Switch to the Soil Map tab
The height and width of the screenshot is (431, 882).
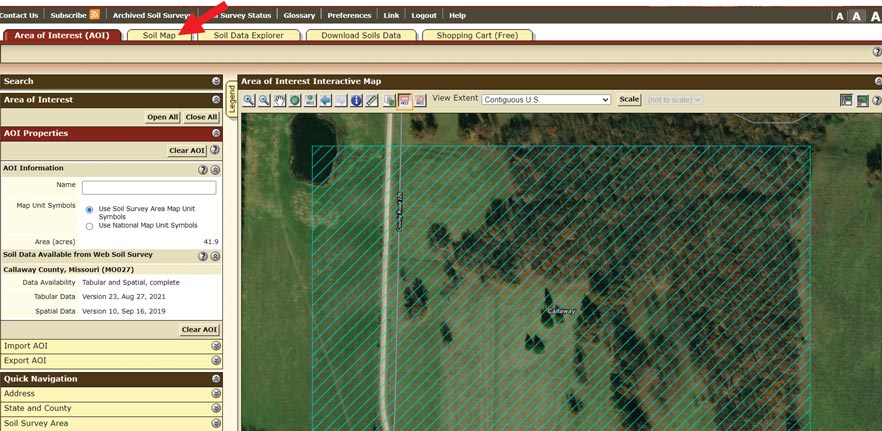click(159, 35)
